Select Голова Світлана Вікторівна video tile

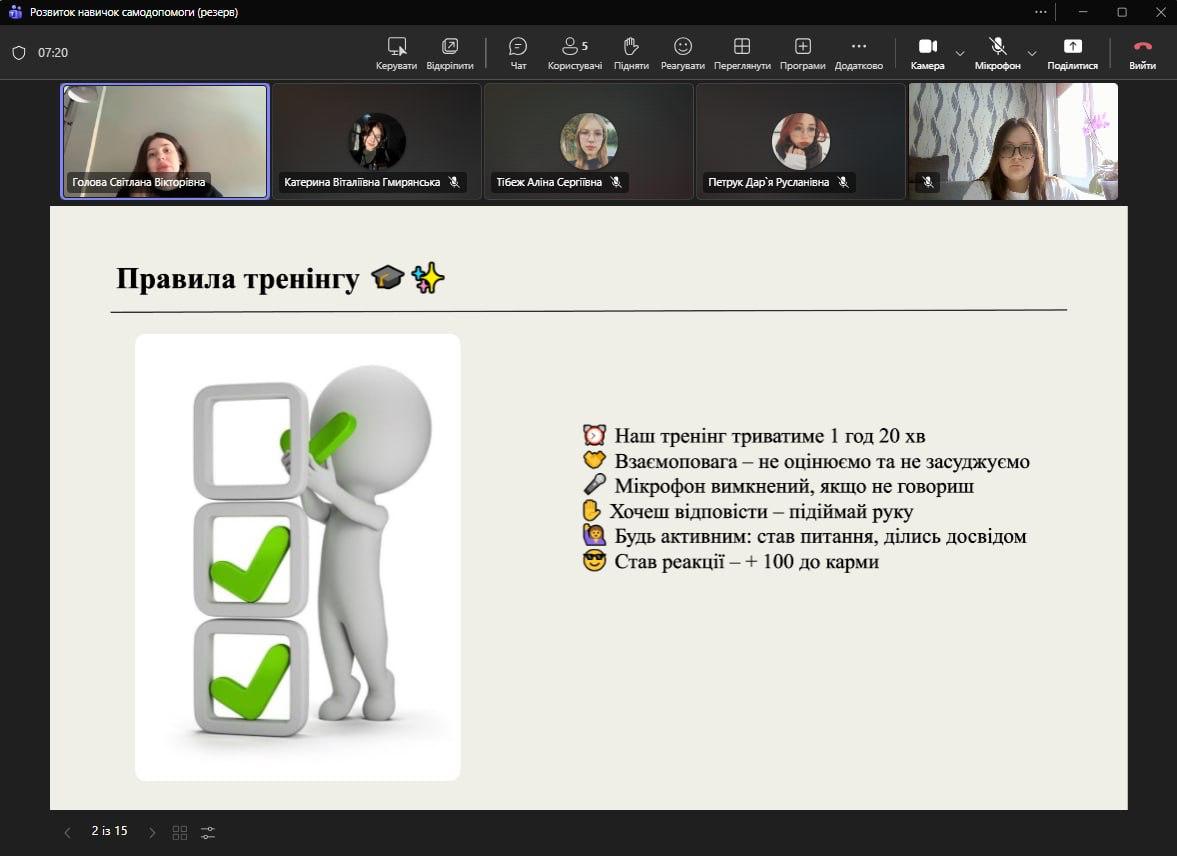165,141
